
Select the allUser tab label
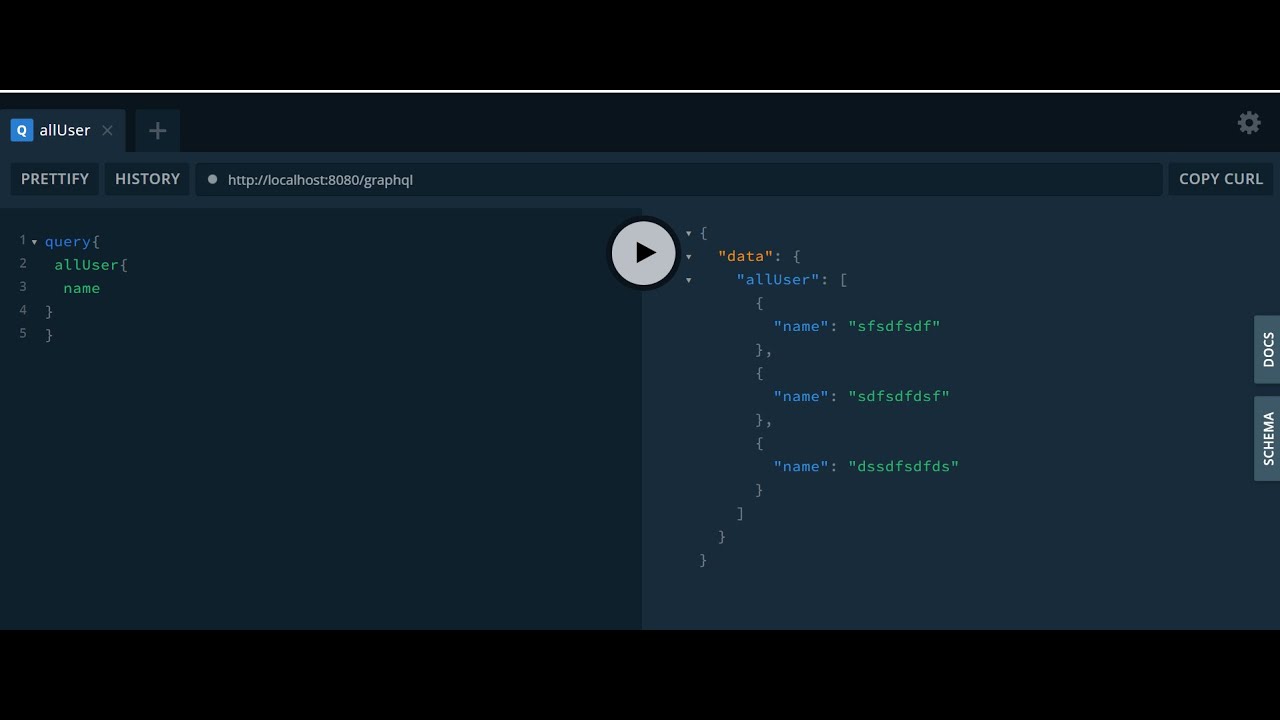point(65,131)
